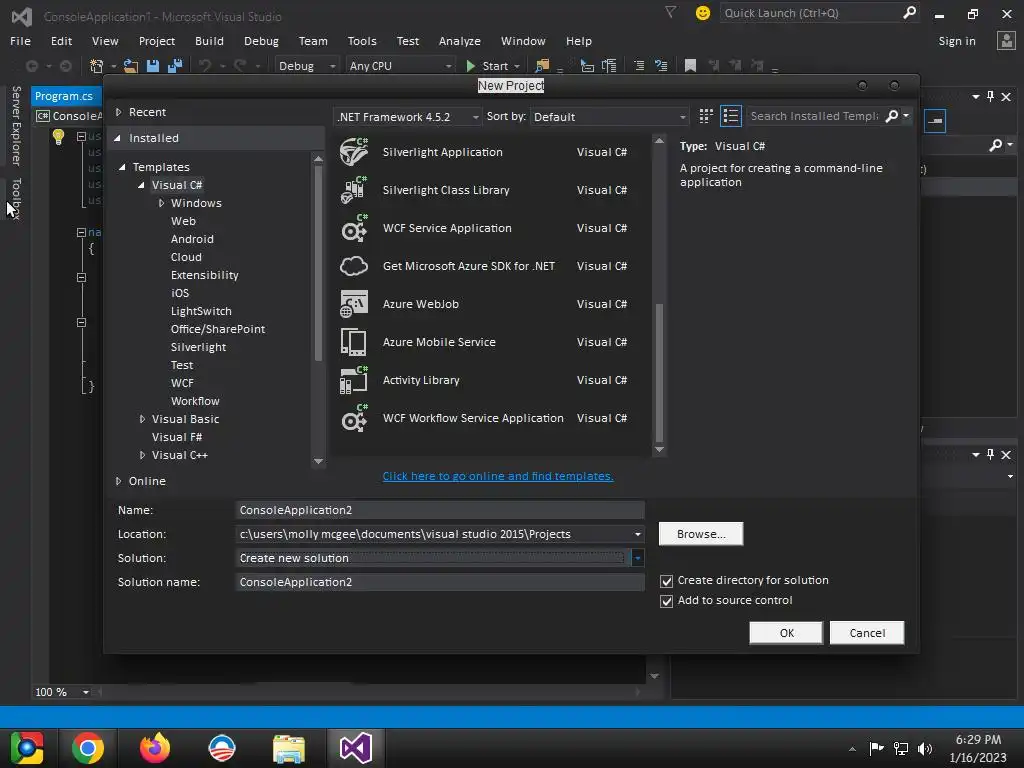Screen dimensions: 1024x768
Task: Open the Solution 'Create new solution' dropdown
Action: click(637, 558)
